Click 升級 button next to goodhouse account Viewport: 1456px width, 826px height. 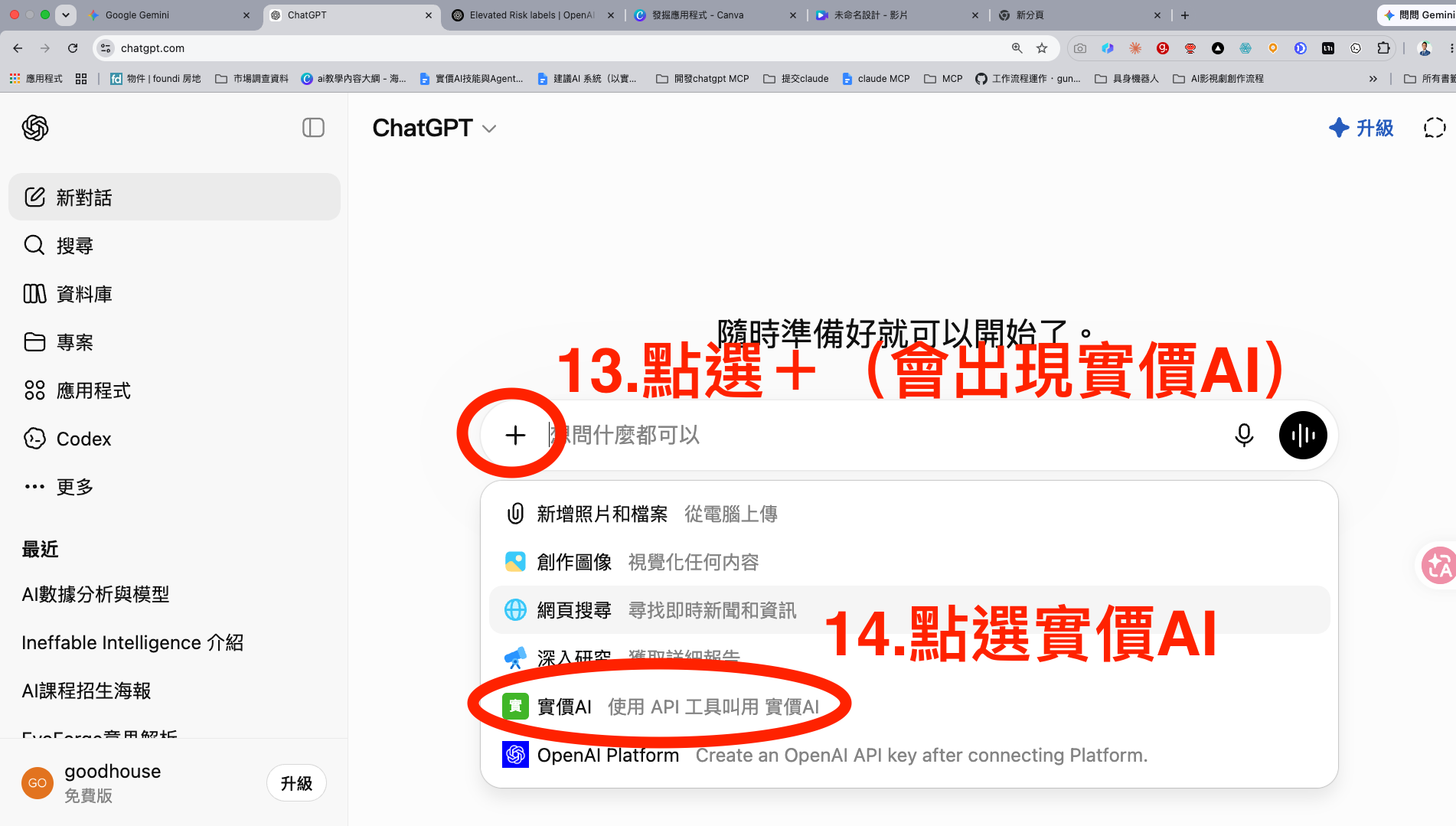tap(296, 783)
